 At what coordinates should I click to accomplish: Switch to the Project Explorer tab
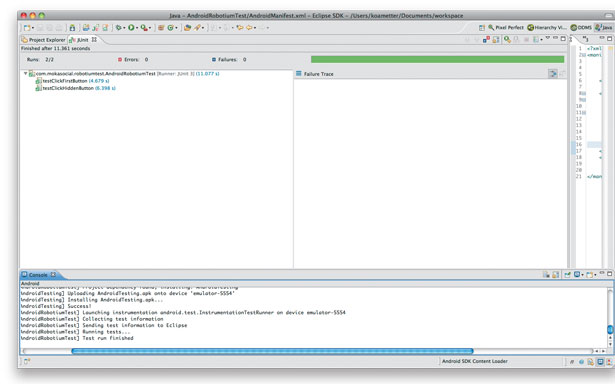pyautogui.click(x=44, y=40)
